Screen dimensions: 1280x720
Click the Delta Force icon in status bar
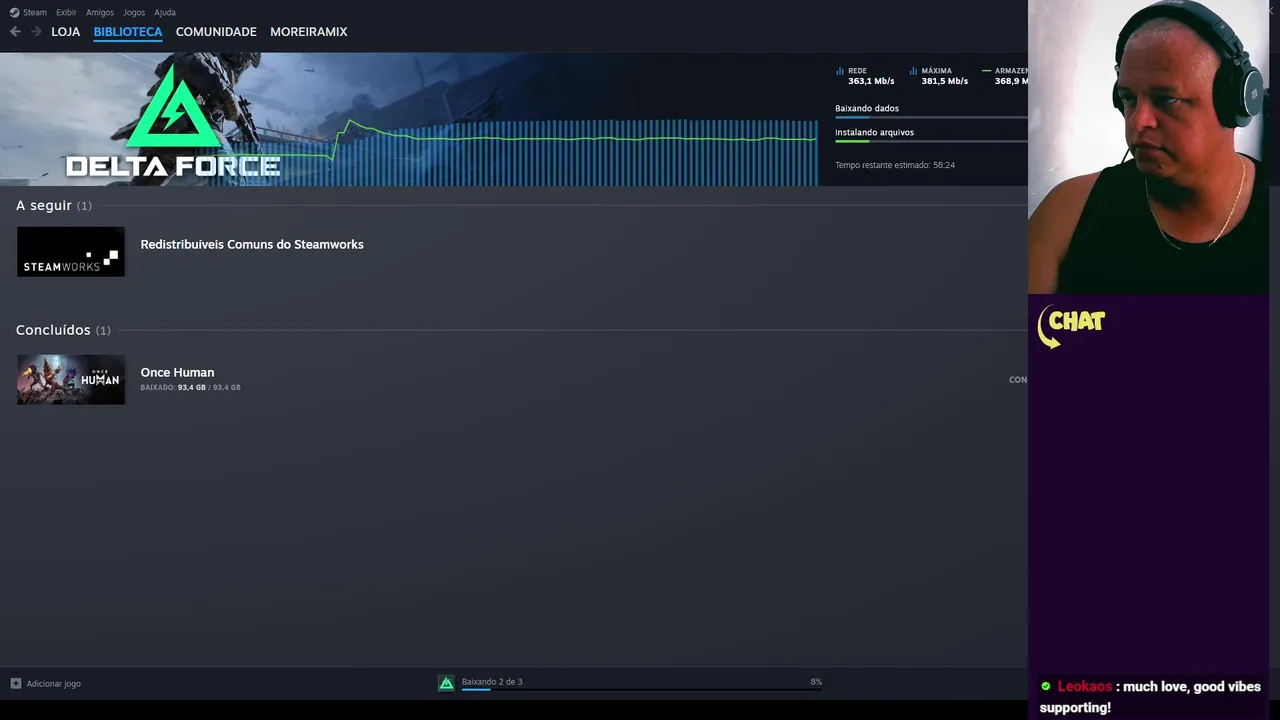coord(447,683)
